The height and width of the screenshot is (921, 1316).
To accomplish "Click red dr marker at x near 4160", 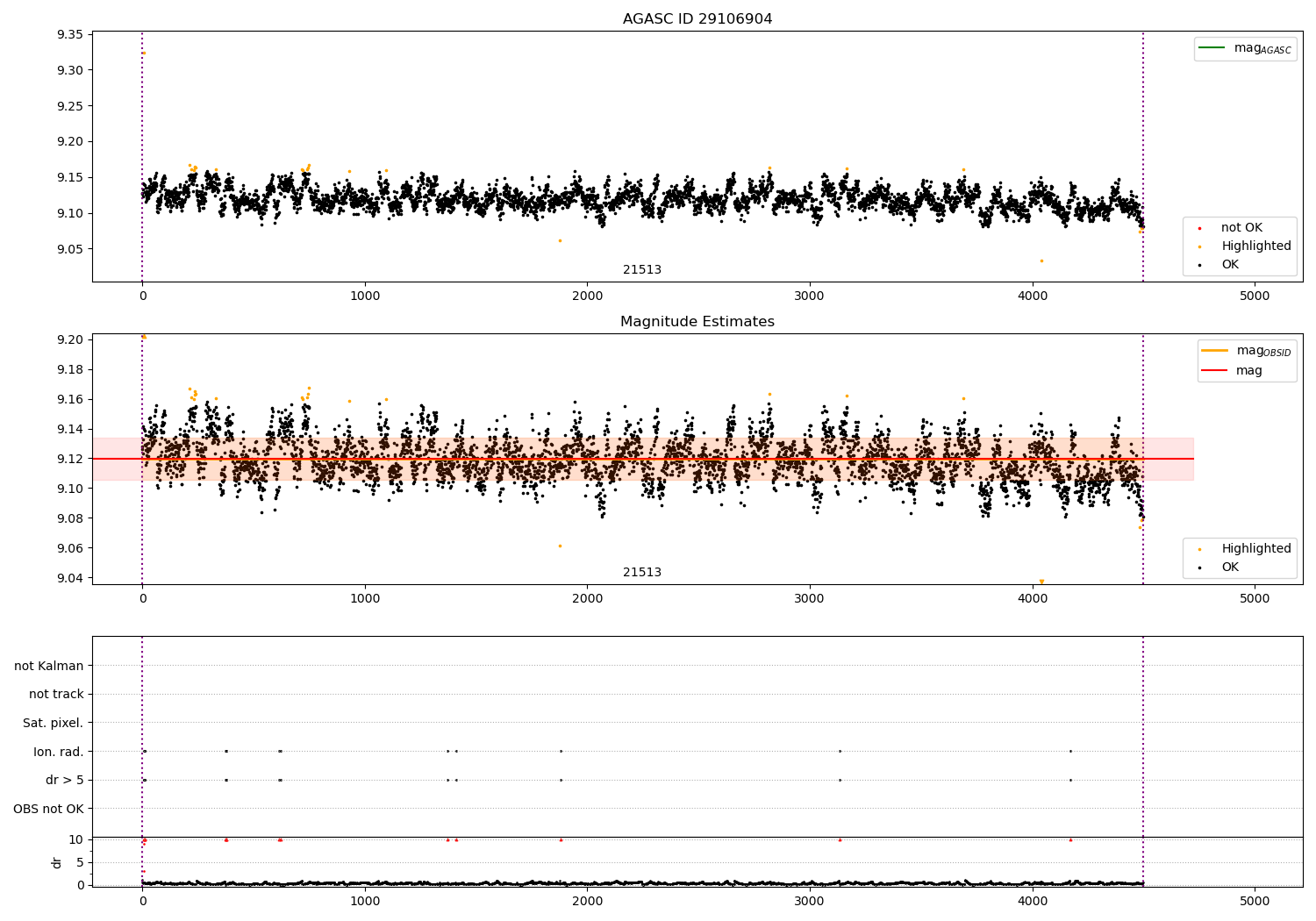I will tap(1070, 839).
